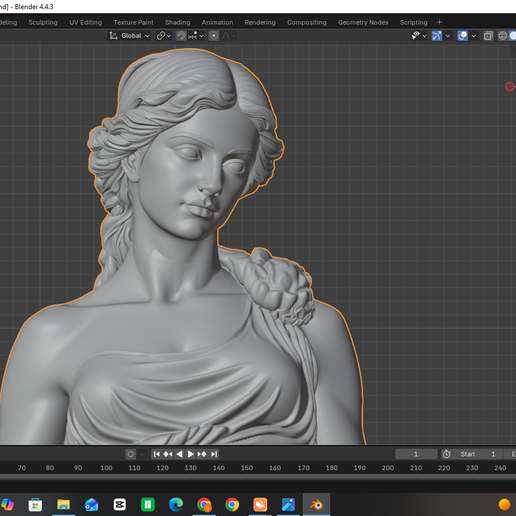This screenshot has height=516, width=516.
Task: Toggle X-Ray view
Action: pos(488,36)
